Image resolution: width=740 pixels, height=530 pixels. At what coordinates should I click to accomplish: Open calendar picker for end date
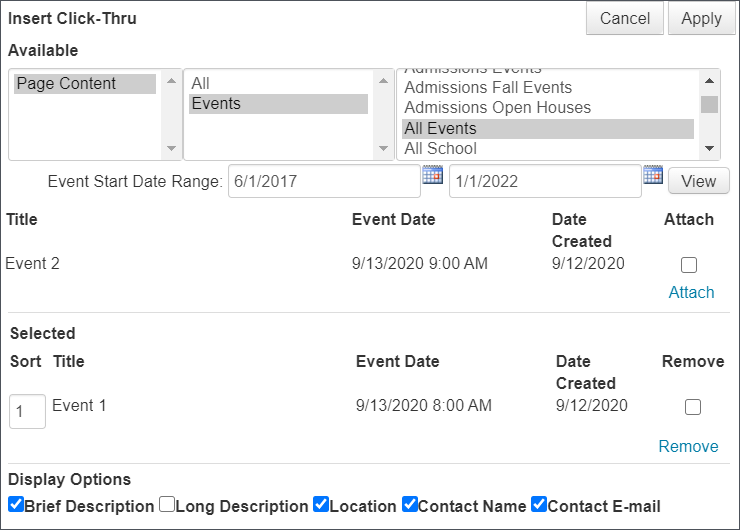pyautogui.click(x=653, y=175)
